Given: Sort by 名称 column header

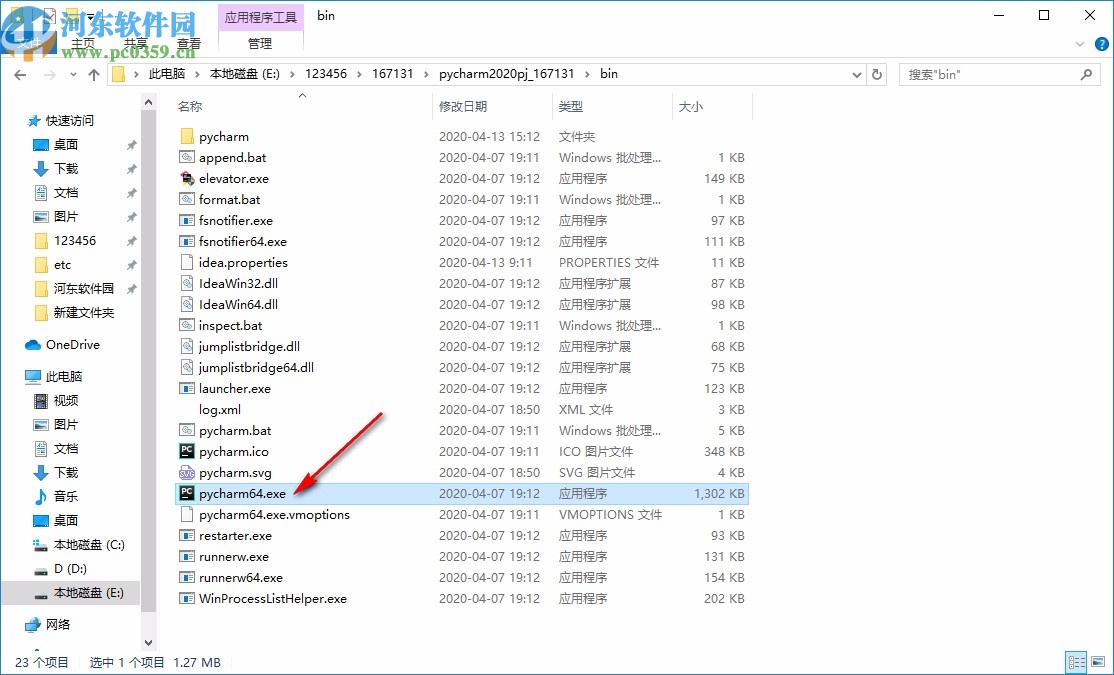Looking at the screenshot, I should (x=190, y=106).
